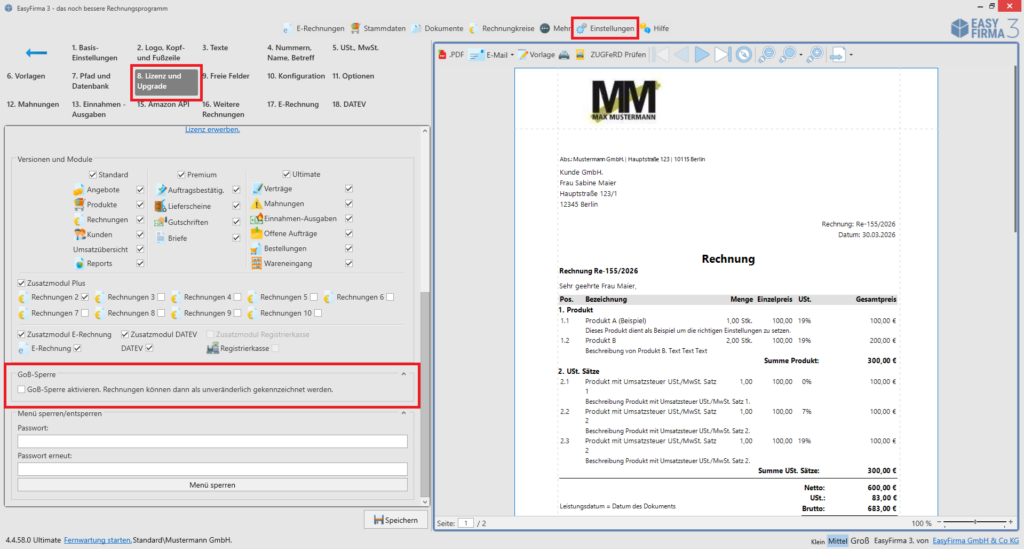Image resolution: width=1024 pixels, height=549 pixels.
Task: Open the Rechnungkreise menu
Action: pyautogui.click(x=501, y=29)
